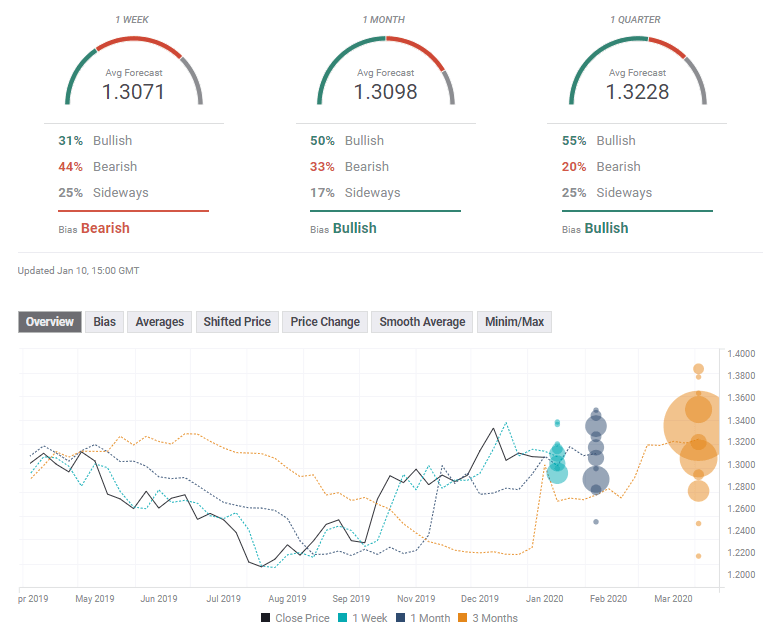Select the Averages tab
The image size is (768, 628).
(160, 322)
